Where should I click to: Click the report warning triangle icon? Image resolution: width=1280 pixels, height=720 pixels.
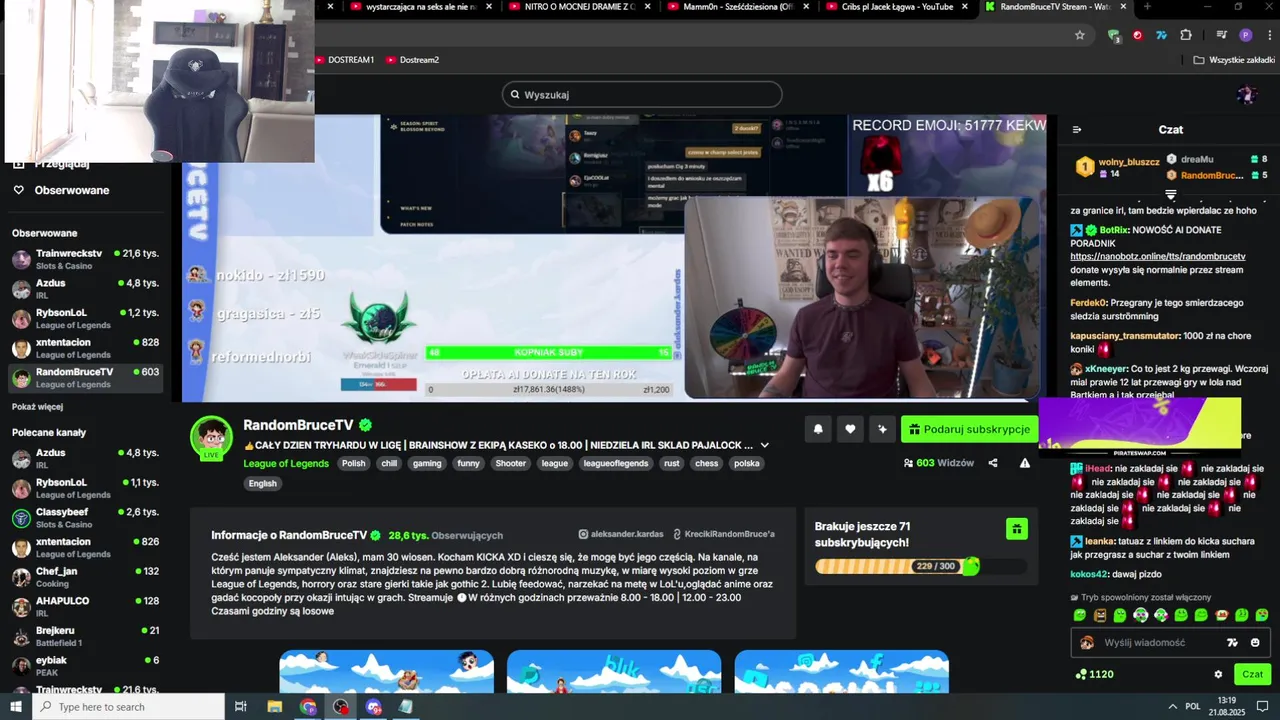coord(1025,463)
